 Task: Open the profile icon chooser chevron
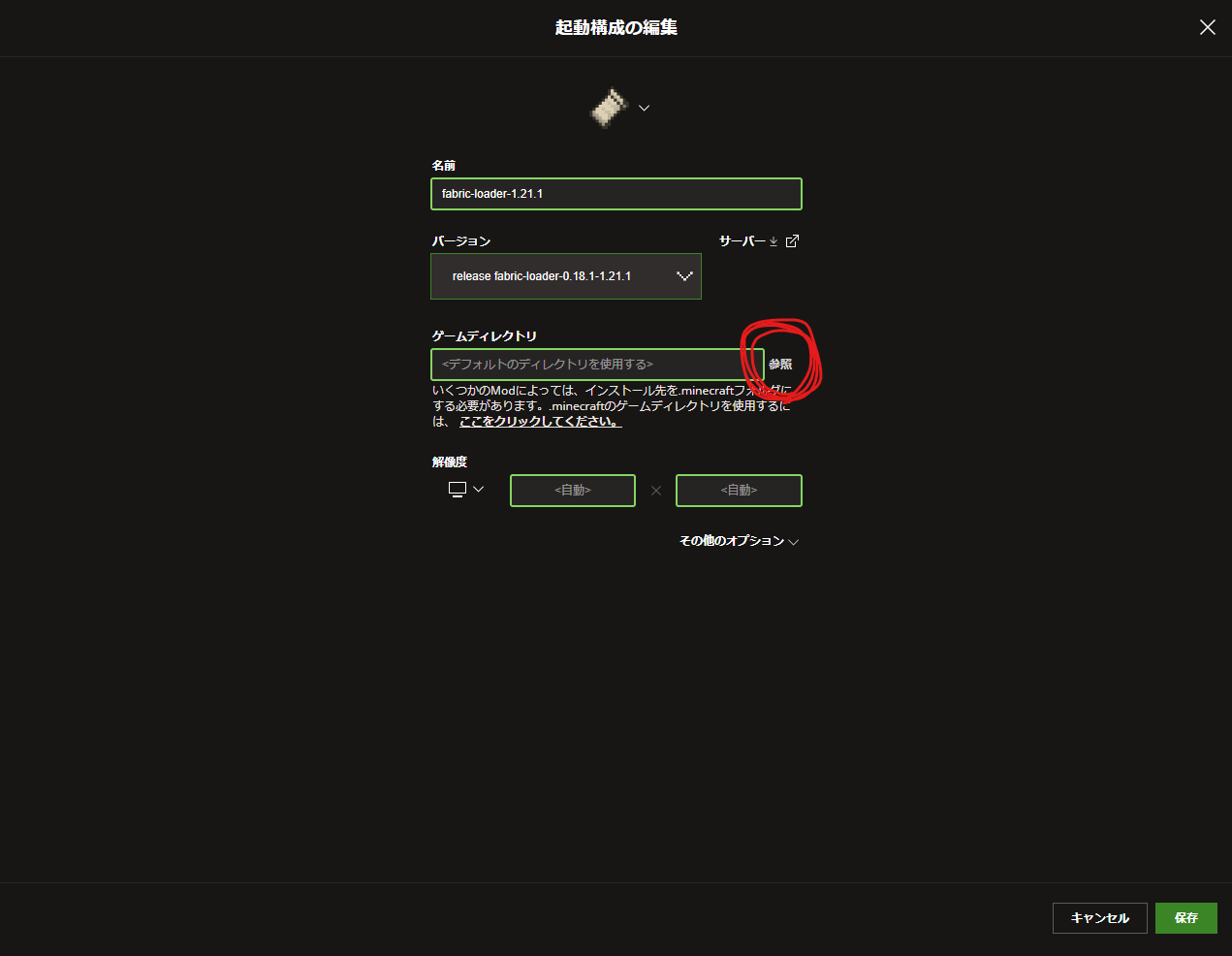(x=644, y=108)
